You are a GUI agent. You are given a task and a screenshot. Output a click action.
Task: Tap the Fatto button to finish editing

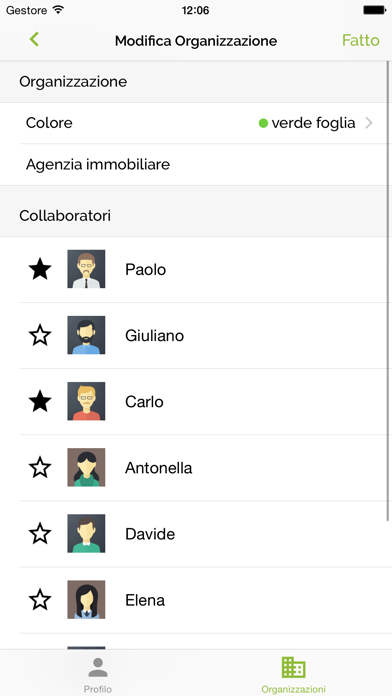point(360,40)
